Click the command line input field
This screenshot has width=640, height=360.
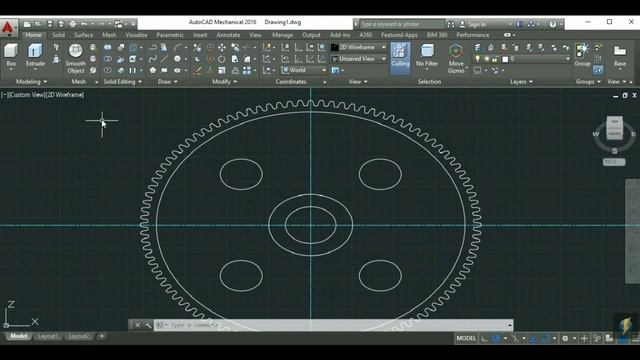(333, 325)
